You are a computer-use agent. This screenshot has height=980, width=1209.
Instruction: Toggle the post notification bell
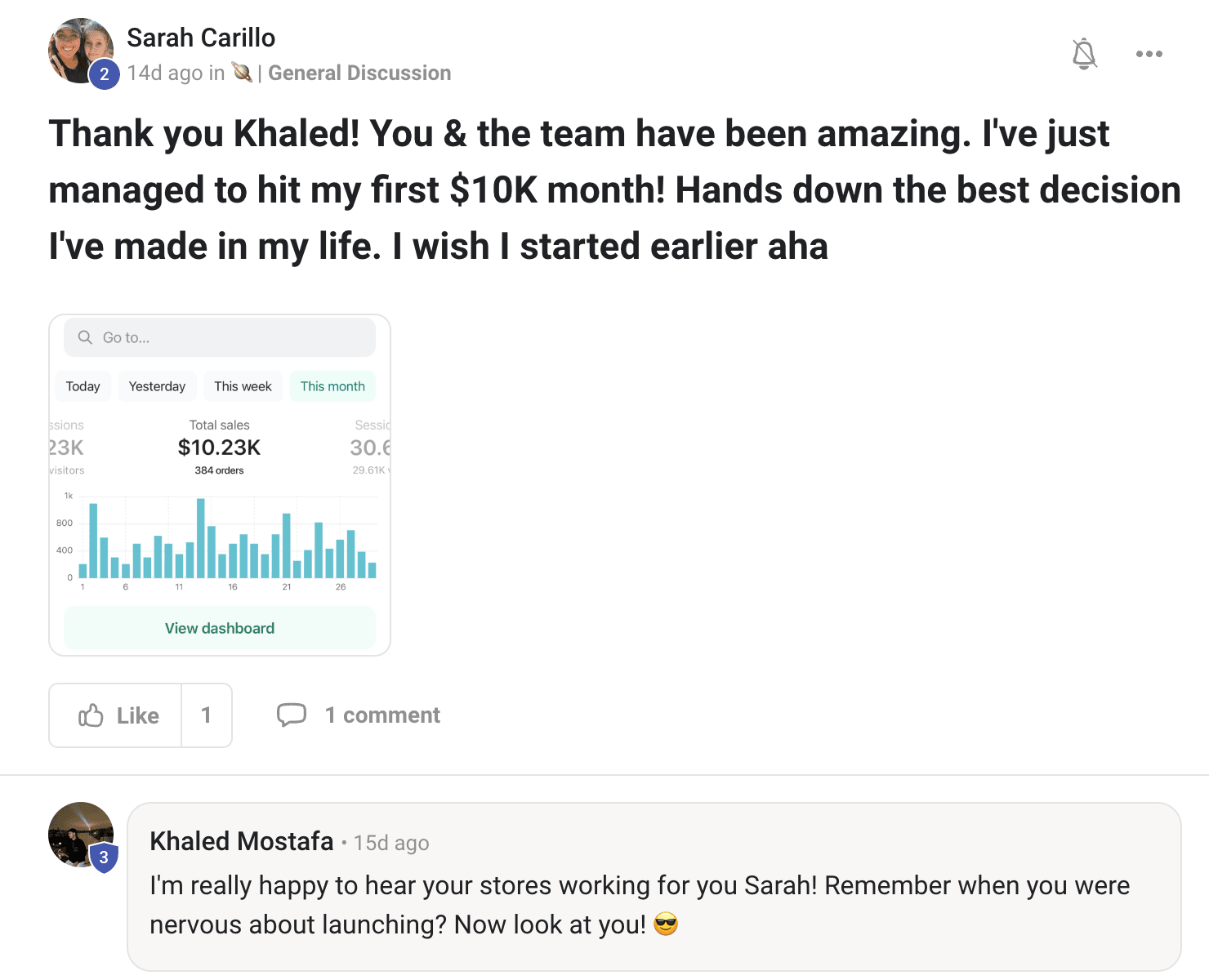[x=1084, y=54]
